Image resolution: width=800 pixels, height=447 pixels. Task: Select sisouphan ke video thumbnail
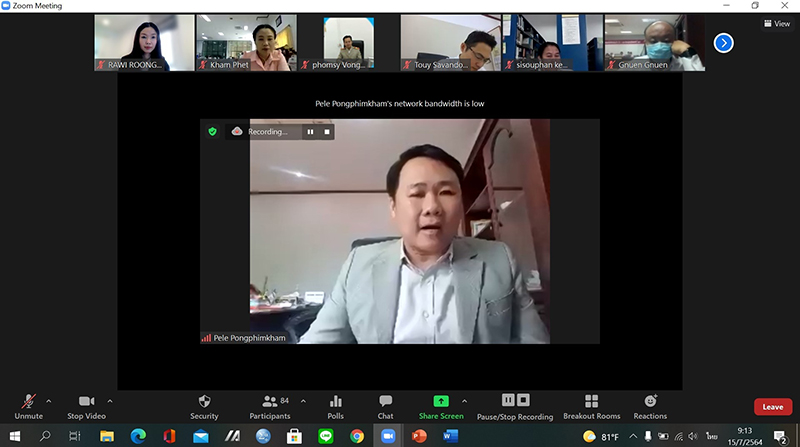point(553,42)
